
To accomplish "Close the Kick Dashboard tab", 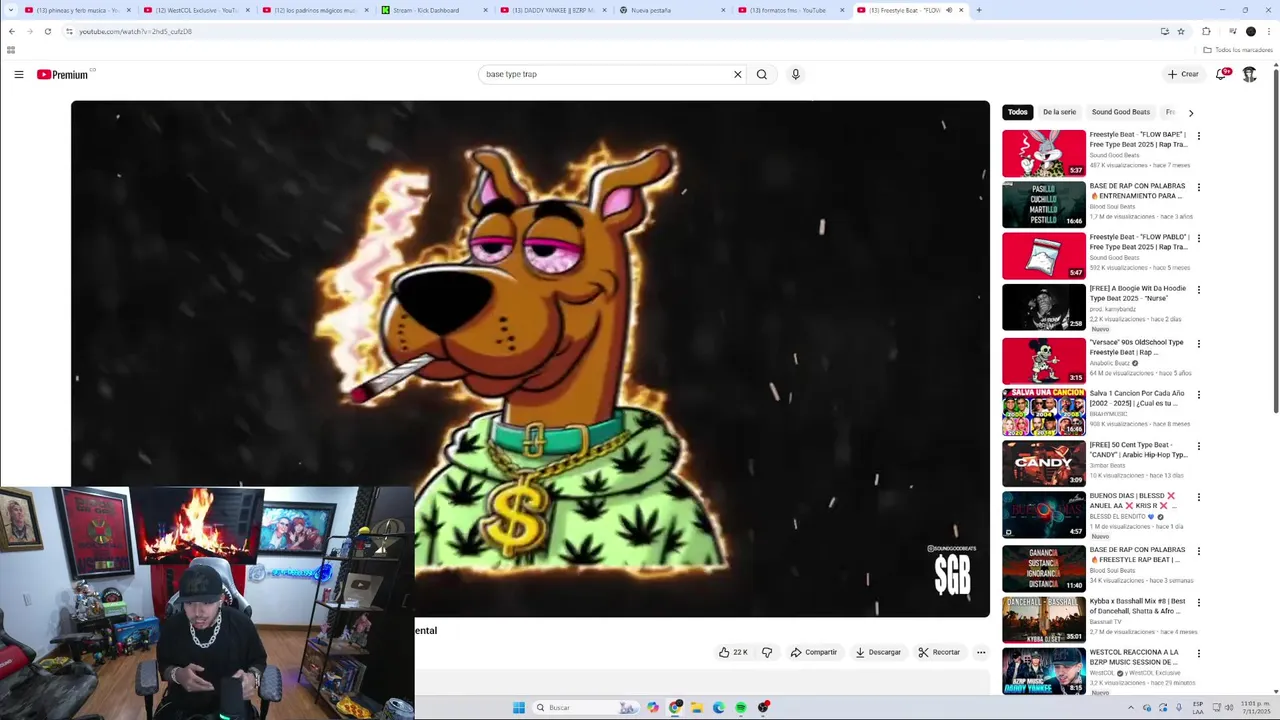I will pyautogui.click(x=486, y=10).
